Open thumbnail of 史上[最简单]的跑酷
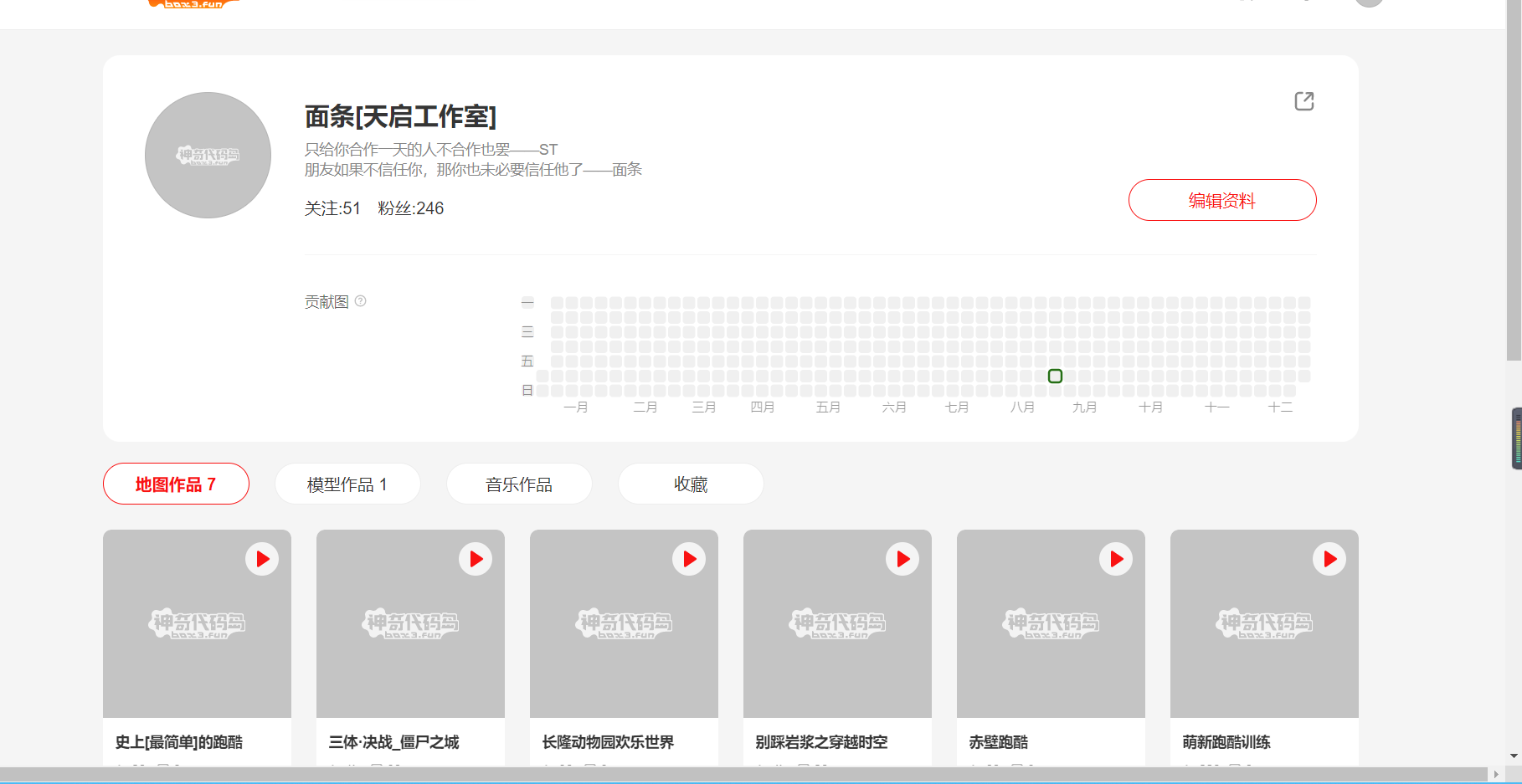This screenshot has height=784, width=1522. [197, 623]
